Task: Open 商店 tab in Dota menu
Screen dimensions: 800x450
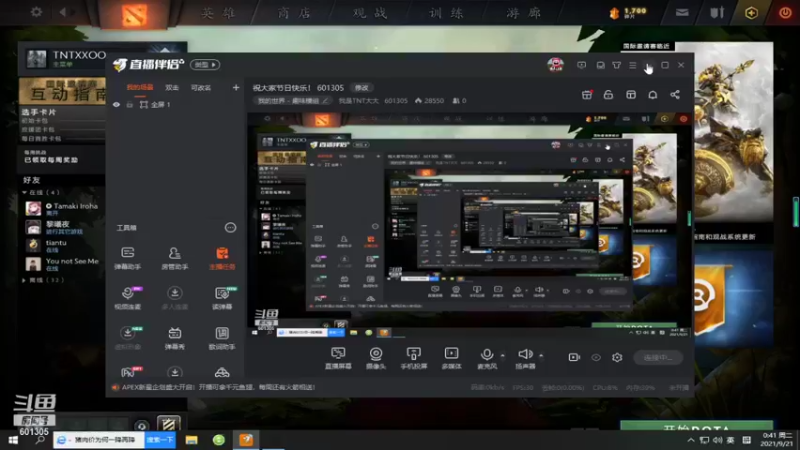Action: [x=294, y=13]
